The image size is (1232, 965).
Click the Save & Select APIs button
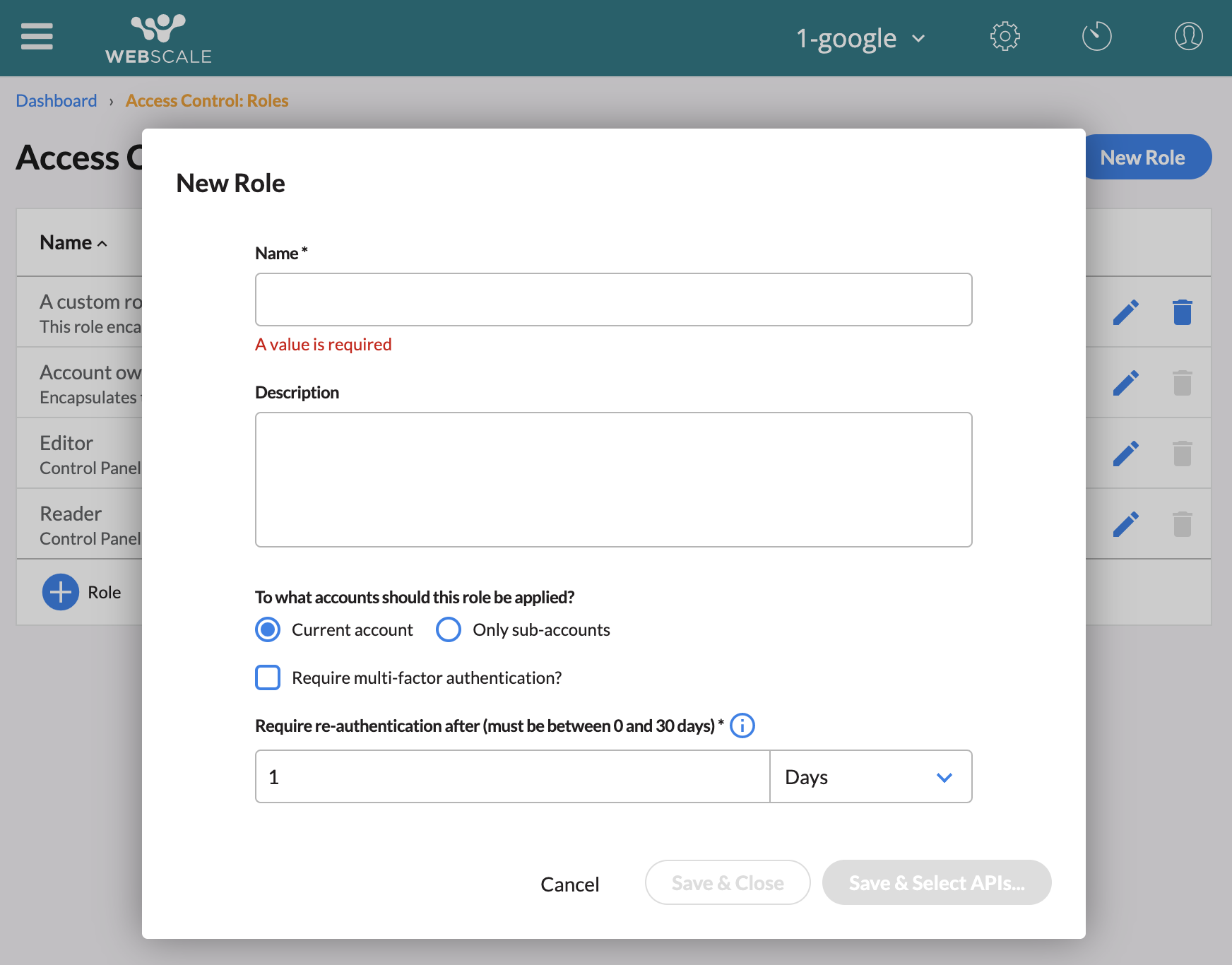(x=936, y=883)
